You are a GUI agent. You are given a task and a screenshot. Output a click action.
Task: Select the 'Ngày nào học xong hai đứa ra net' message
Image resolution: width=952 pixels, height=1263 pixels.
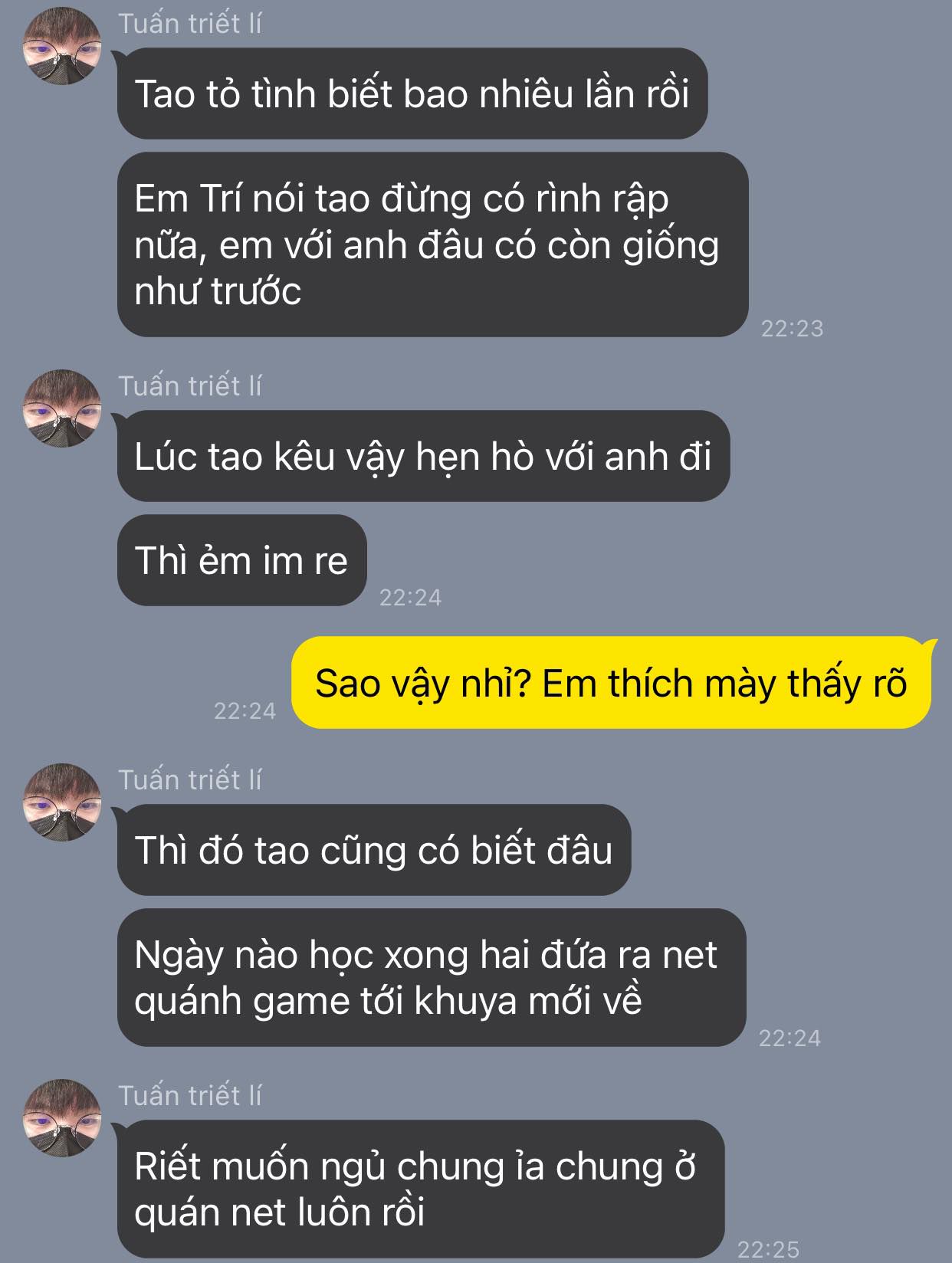tap(432, 977)
